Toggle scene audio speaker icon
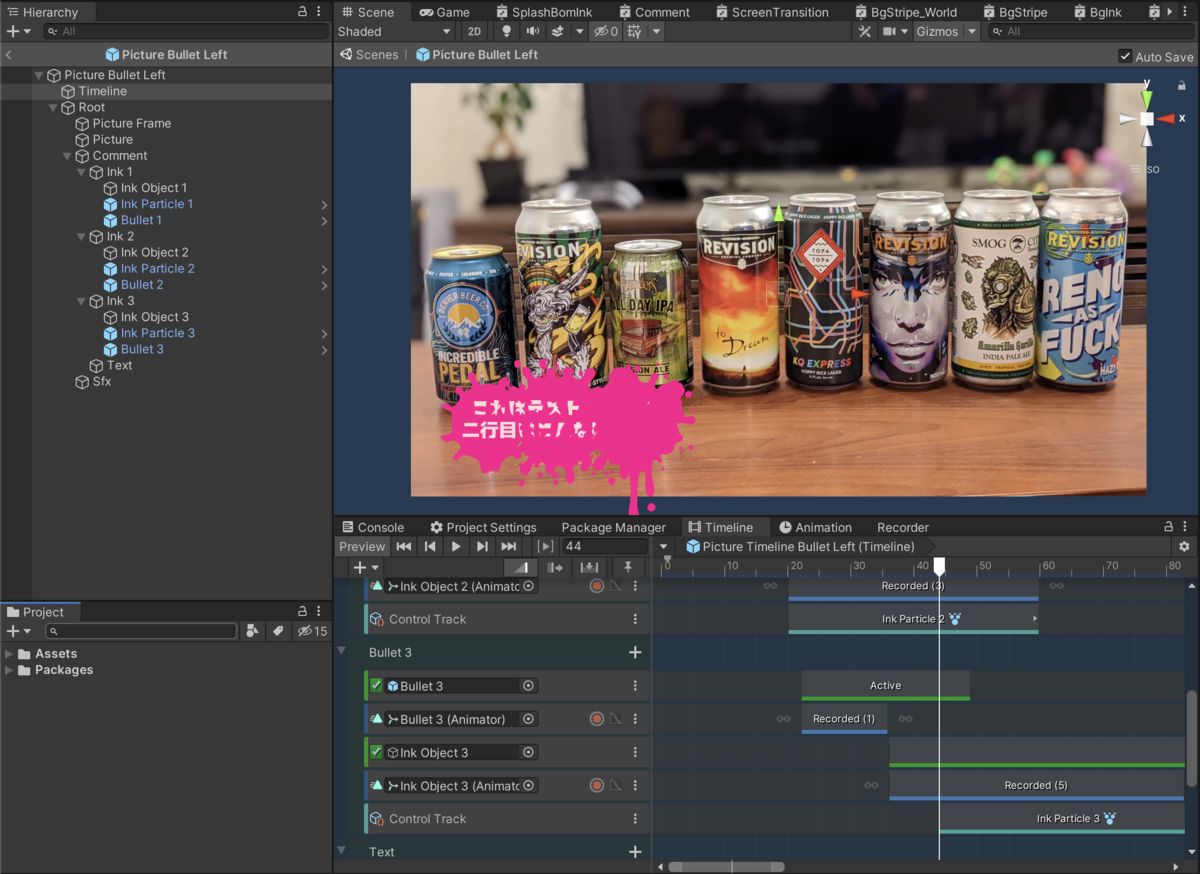1200x874 pixels. click(532, 31)
